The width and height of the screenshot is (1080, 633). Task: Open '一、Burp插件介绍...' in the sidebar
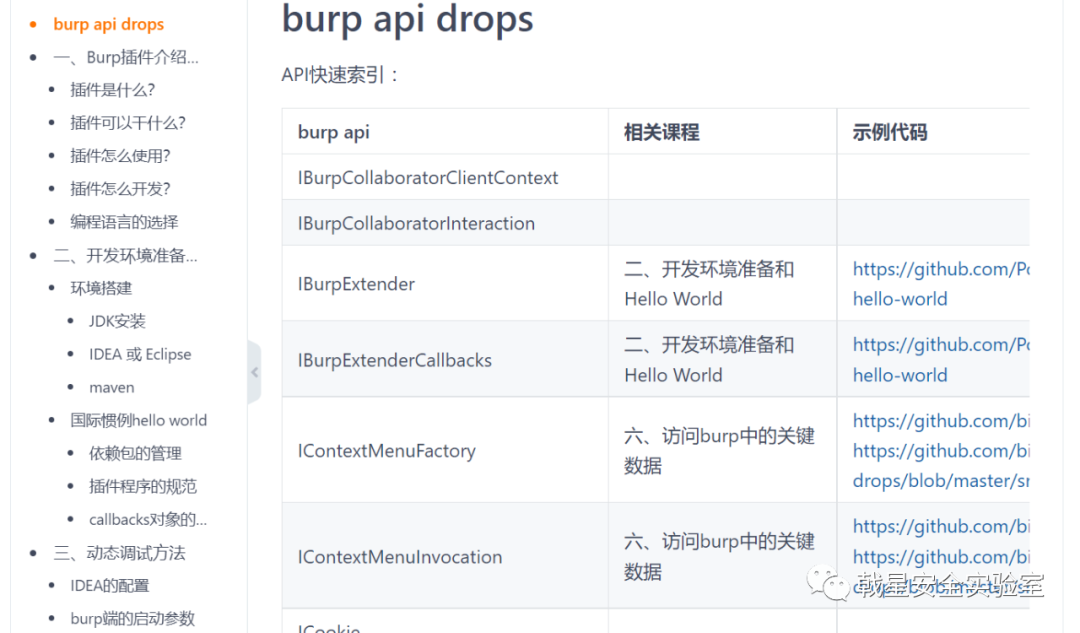[125, 57]
